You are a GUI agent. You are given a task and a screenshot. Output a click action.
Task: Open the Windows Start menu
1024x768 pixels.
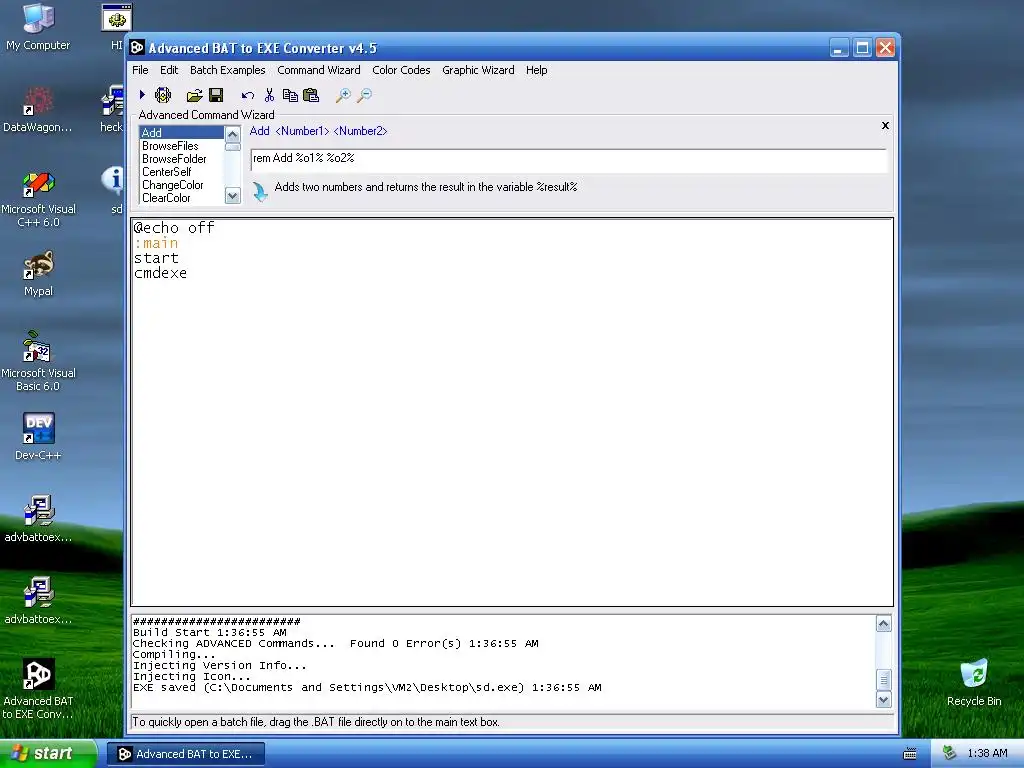(x=48, y=753)
